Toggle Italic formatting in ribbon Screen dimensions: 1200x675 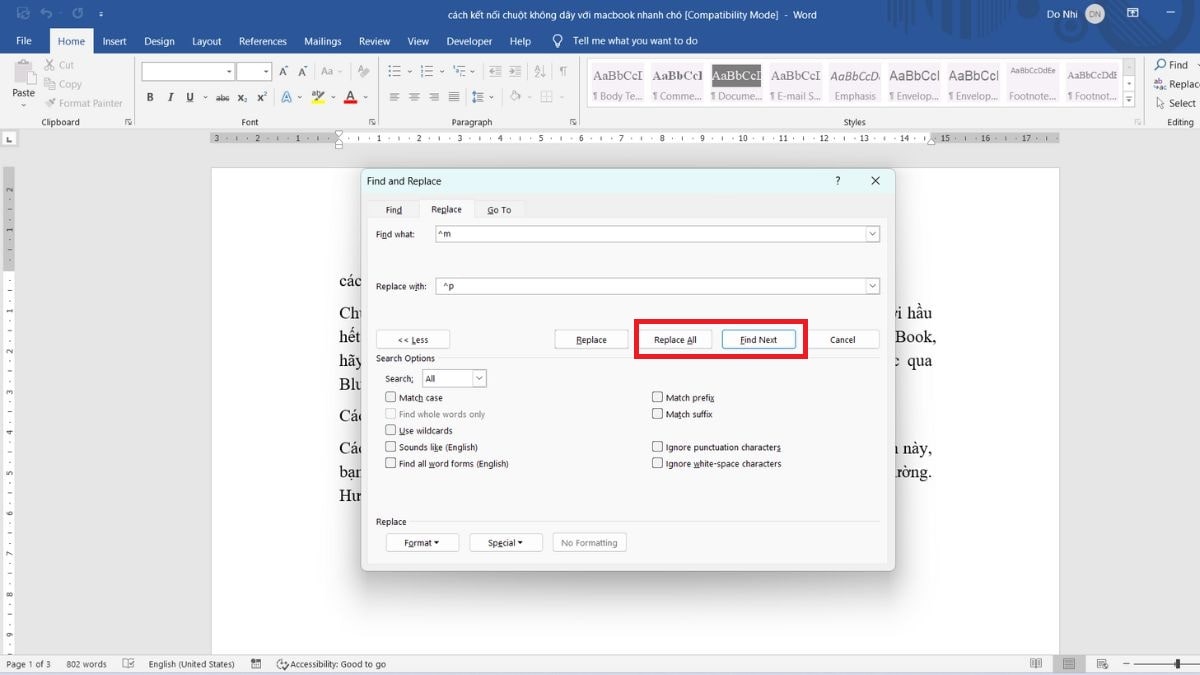click(x=170, y=97)
